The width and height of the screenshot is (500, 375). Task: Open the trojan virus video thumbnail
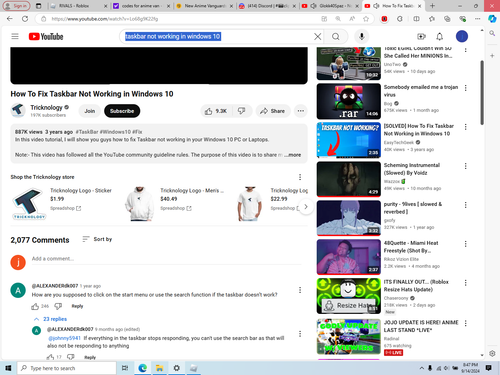click(349, 101)
